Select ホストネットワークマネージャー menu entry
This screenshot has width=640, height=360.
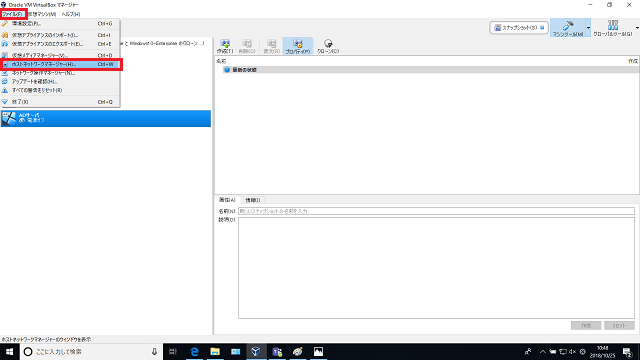tap(60, 64)
